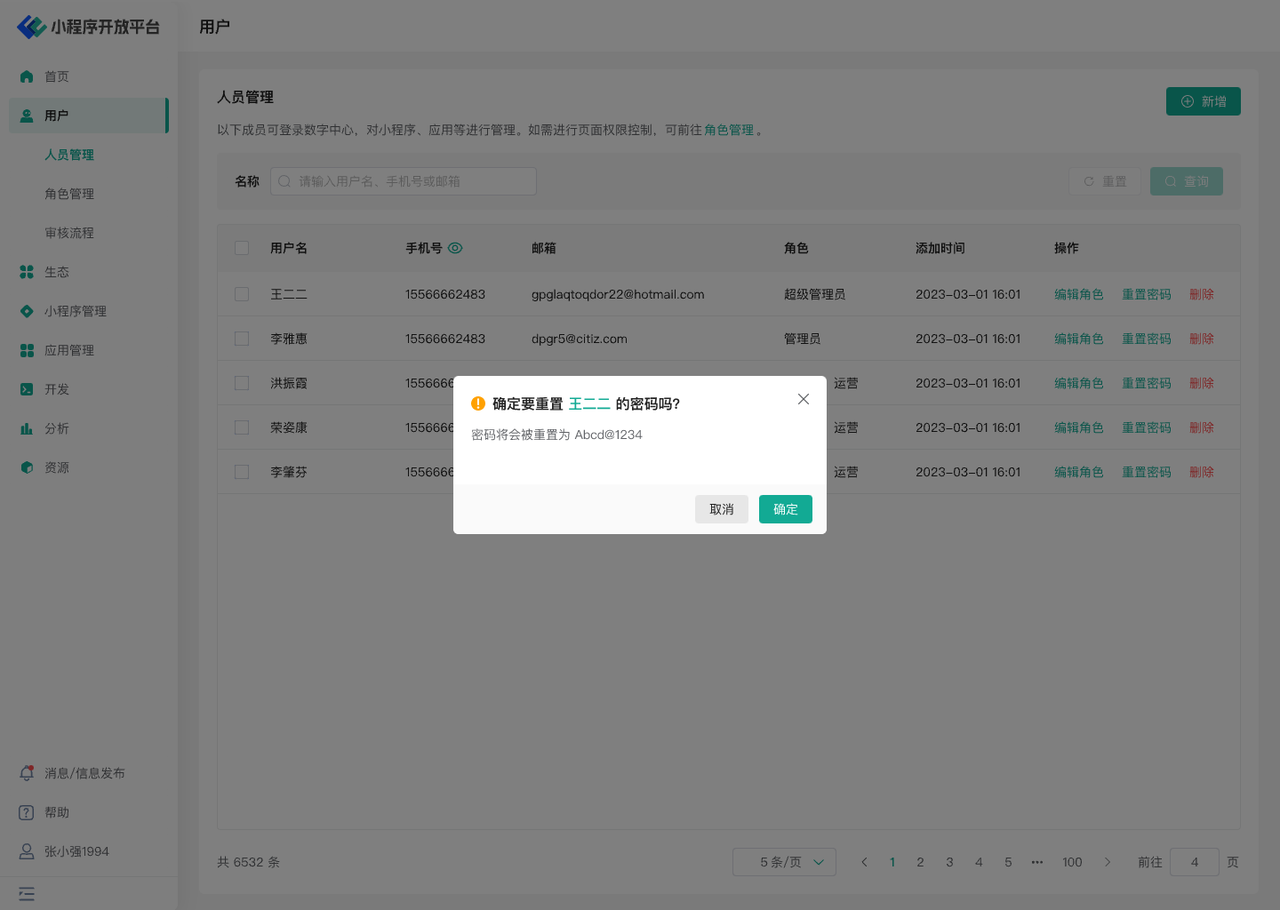Collapse the sidebar using bottom menu icon

(x=26, y=894)
